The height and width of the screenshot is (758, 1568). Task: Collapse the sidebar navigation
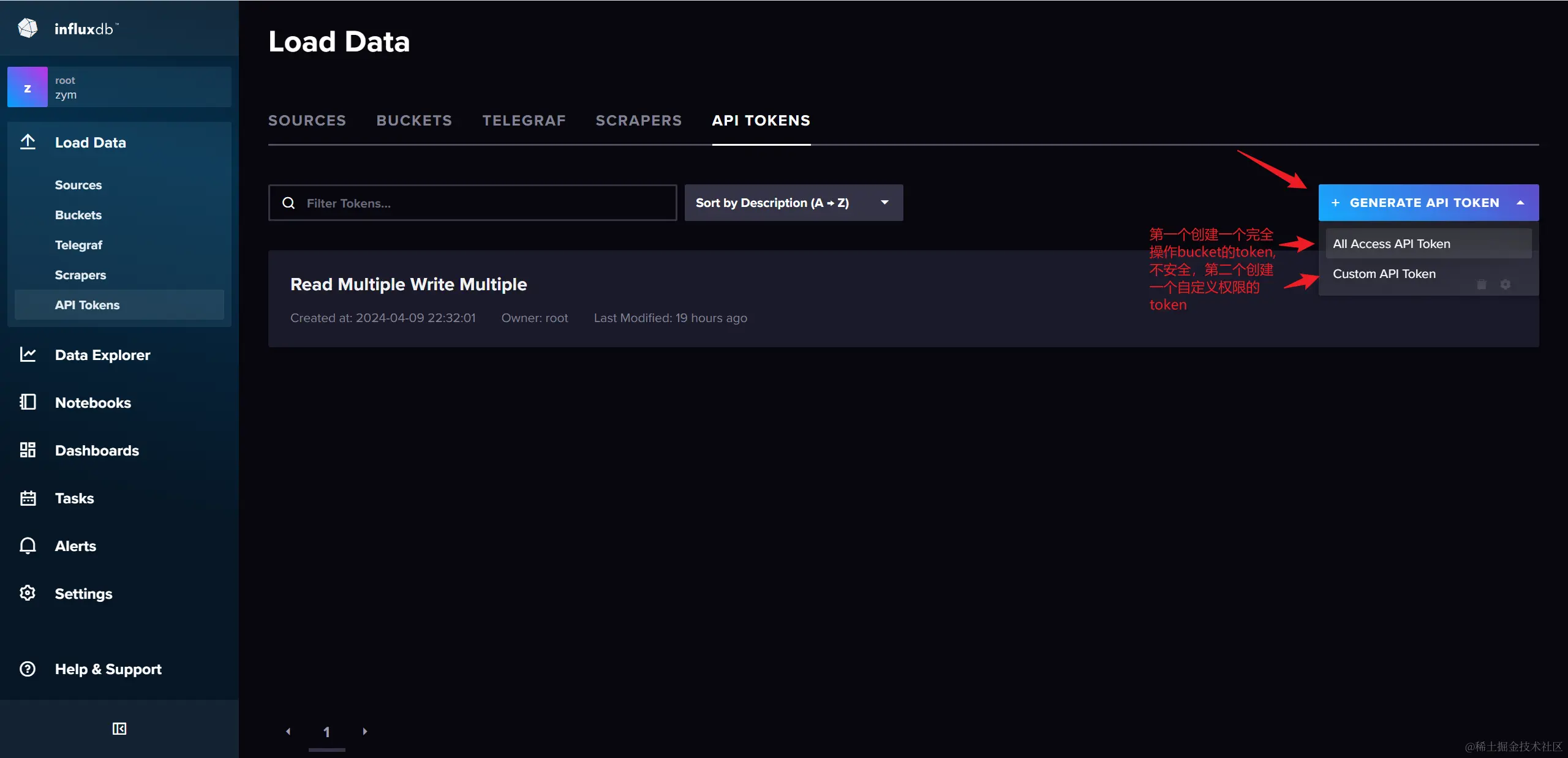point(119,729)
